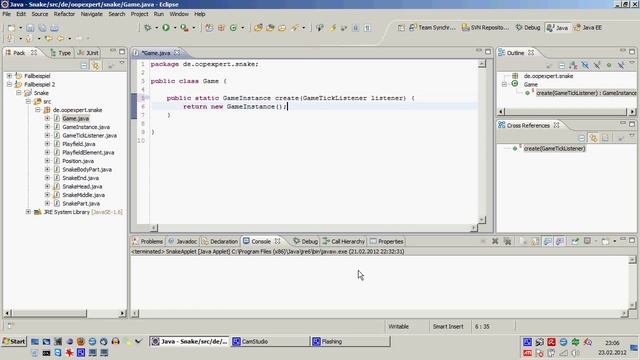
Task: Collapse All in the Package Explorer
Action: [84, 65]
